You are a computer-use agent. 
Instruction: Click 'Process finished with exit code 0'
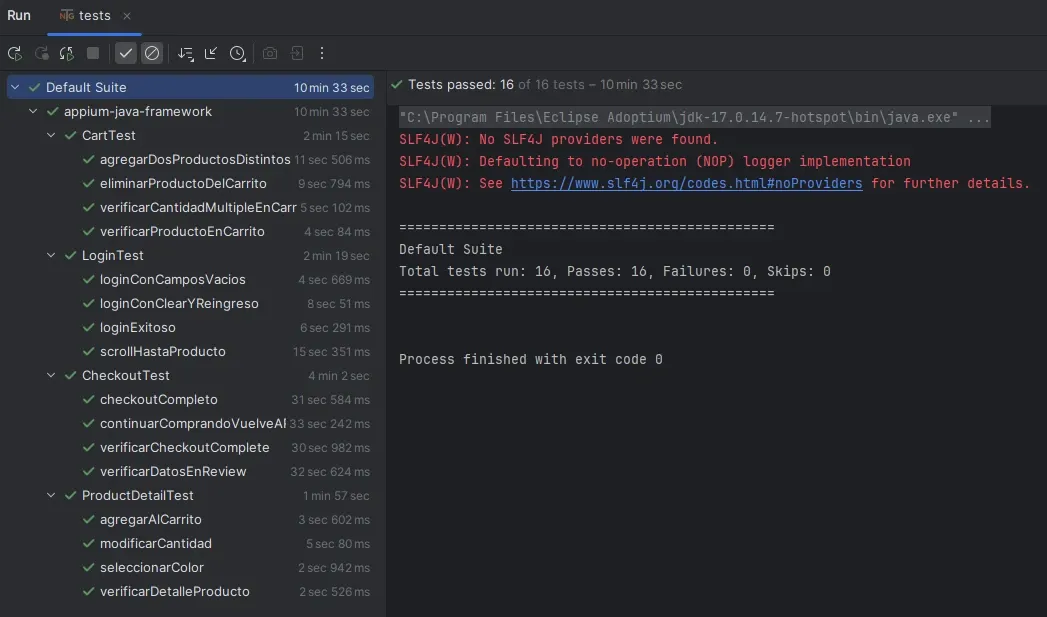tap(531, 359)
